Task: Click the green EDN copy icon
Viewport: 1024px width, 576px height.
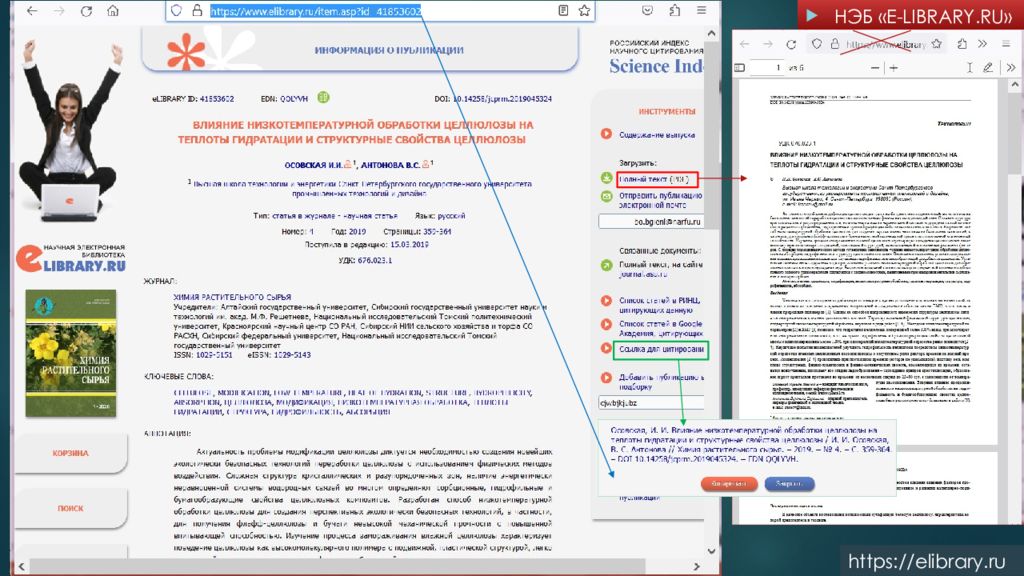Action: coord(323,97)
